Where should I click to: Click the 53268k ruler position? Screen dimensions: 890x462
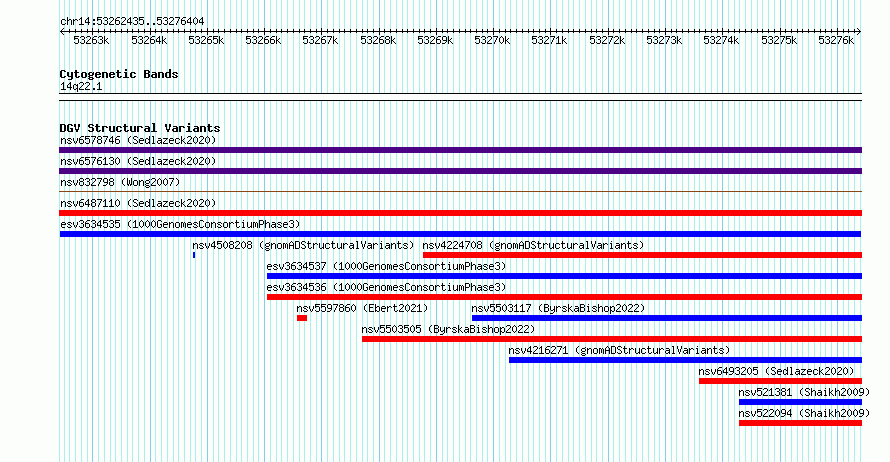tap(378, 40)
